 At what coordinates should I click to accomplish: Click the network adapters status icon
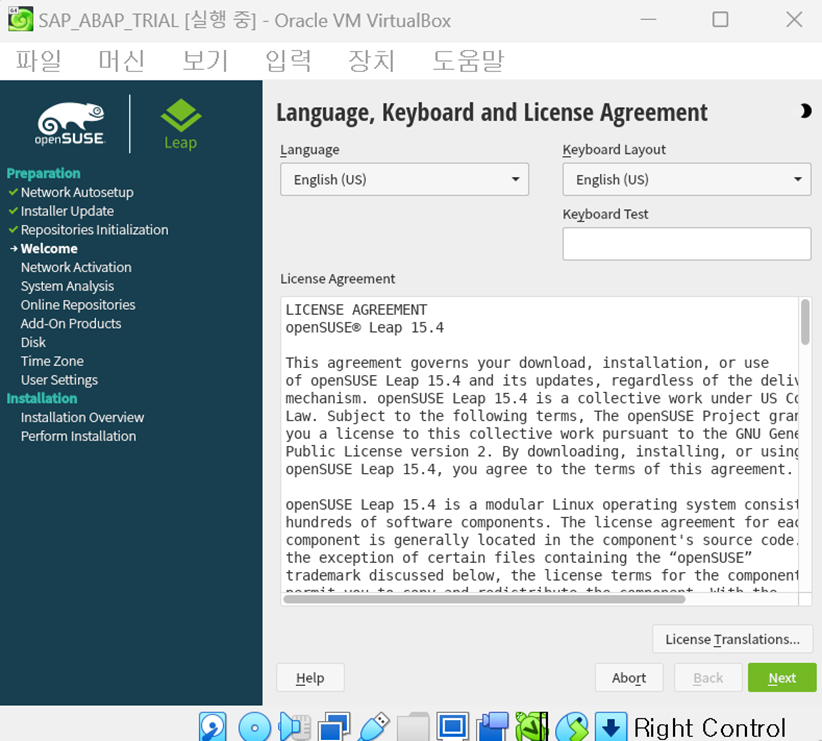[x=334, y=727]
